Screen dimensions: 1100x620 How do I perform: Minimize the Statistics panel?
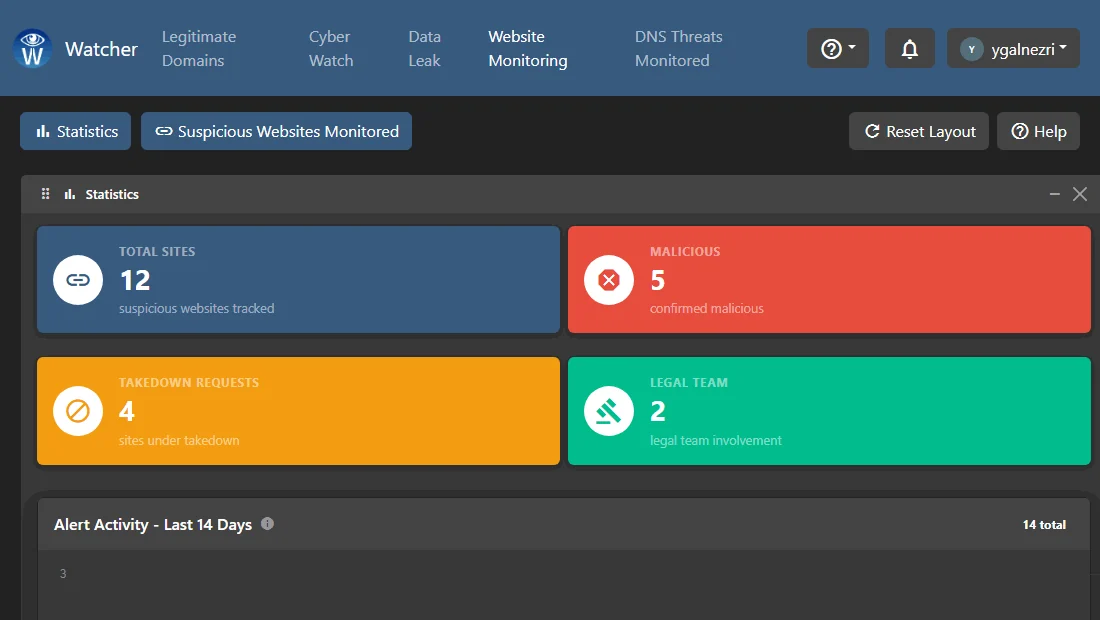point(1054,194)
